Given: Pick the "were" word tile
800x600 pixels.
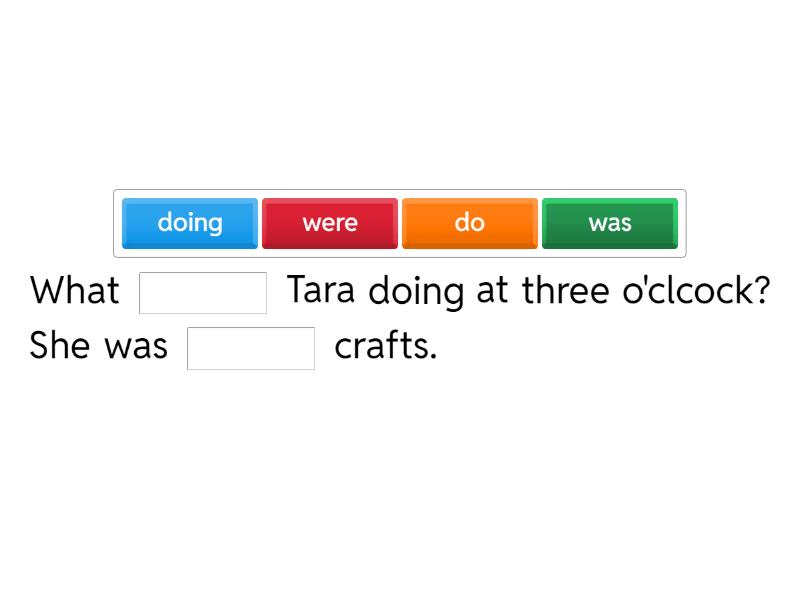Looking at the screenshot, I should point(330,223).
